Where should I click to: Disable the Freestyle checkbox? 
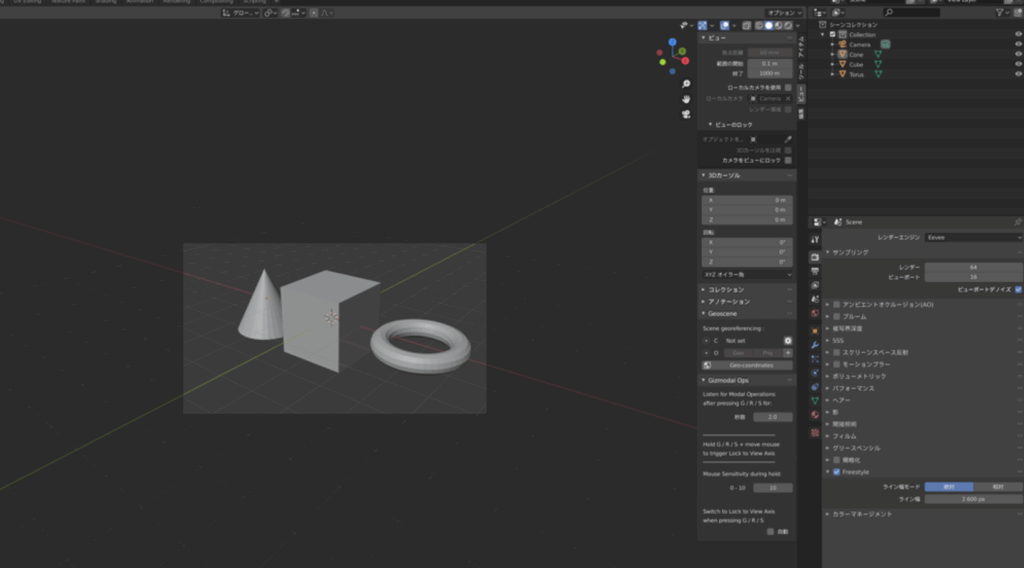(x=837, y=472)
